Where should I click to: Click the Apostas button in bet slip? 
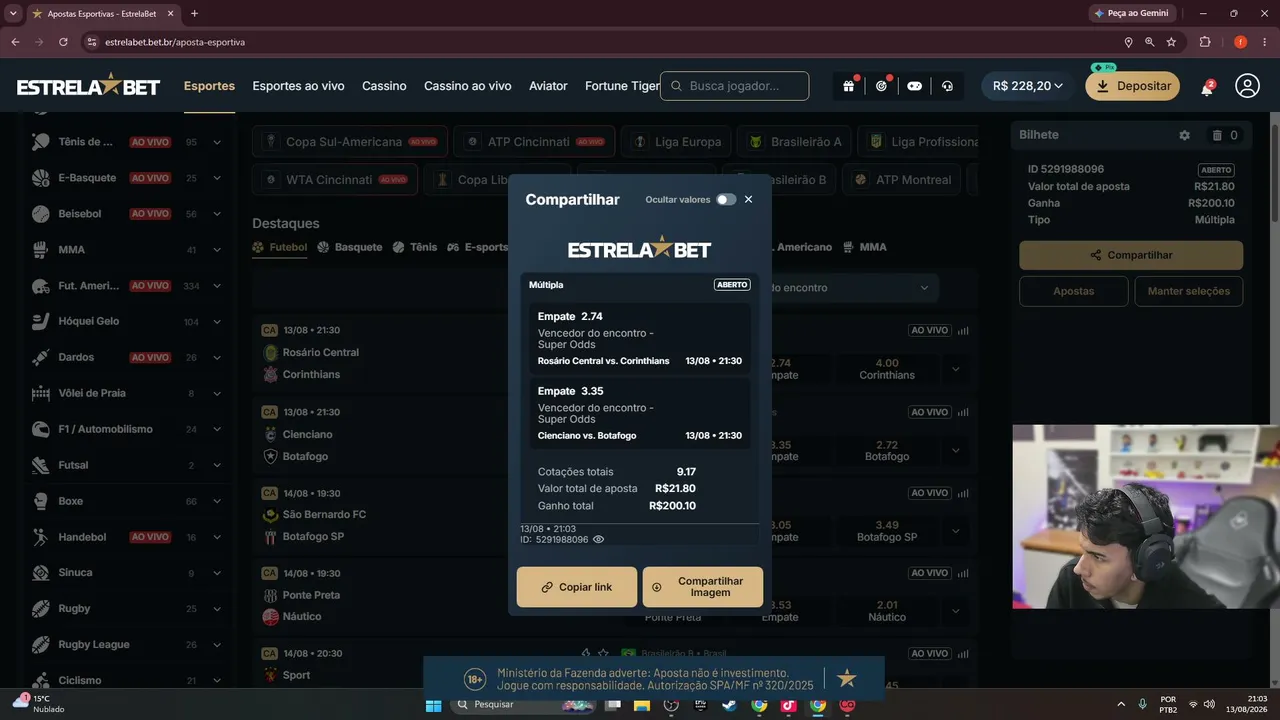[1074, 291]
